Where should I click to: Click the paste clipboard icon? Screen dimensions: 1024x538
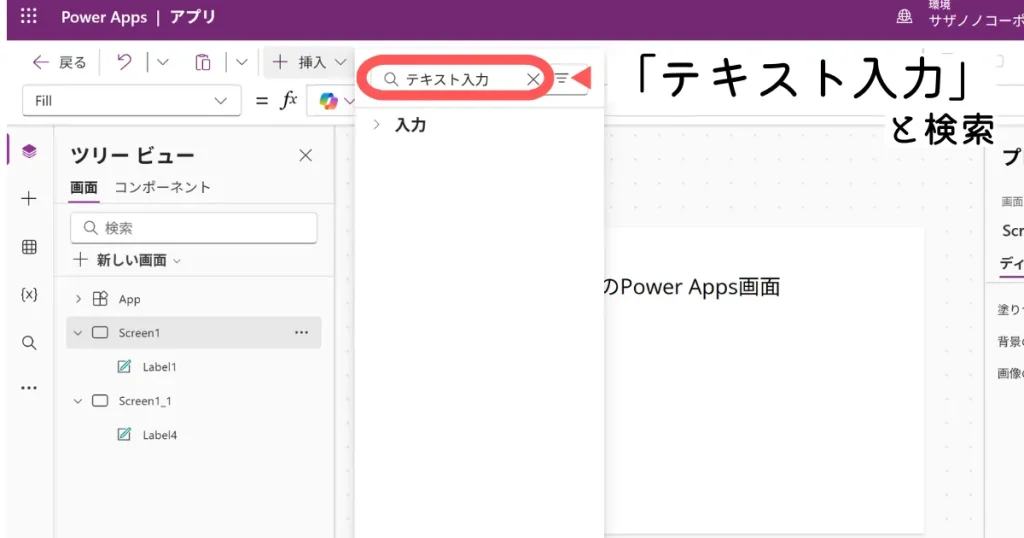(x=203, y=62)
